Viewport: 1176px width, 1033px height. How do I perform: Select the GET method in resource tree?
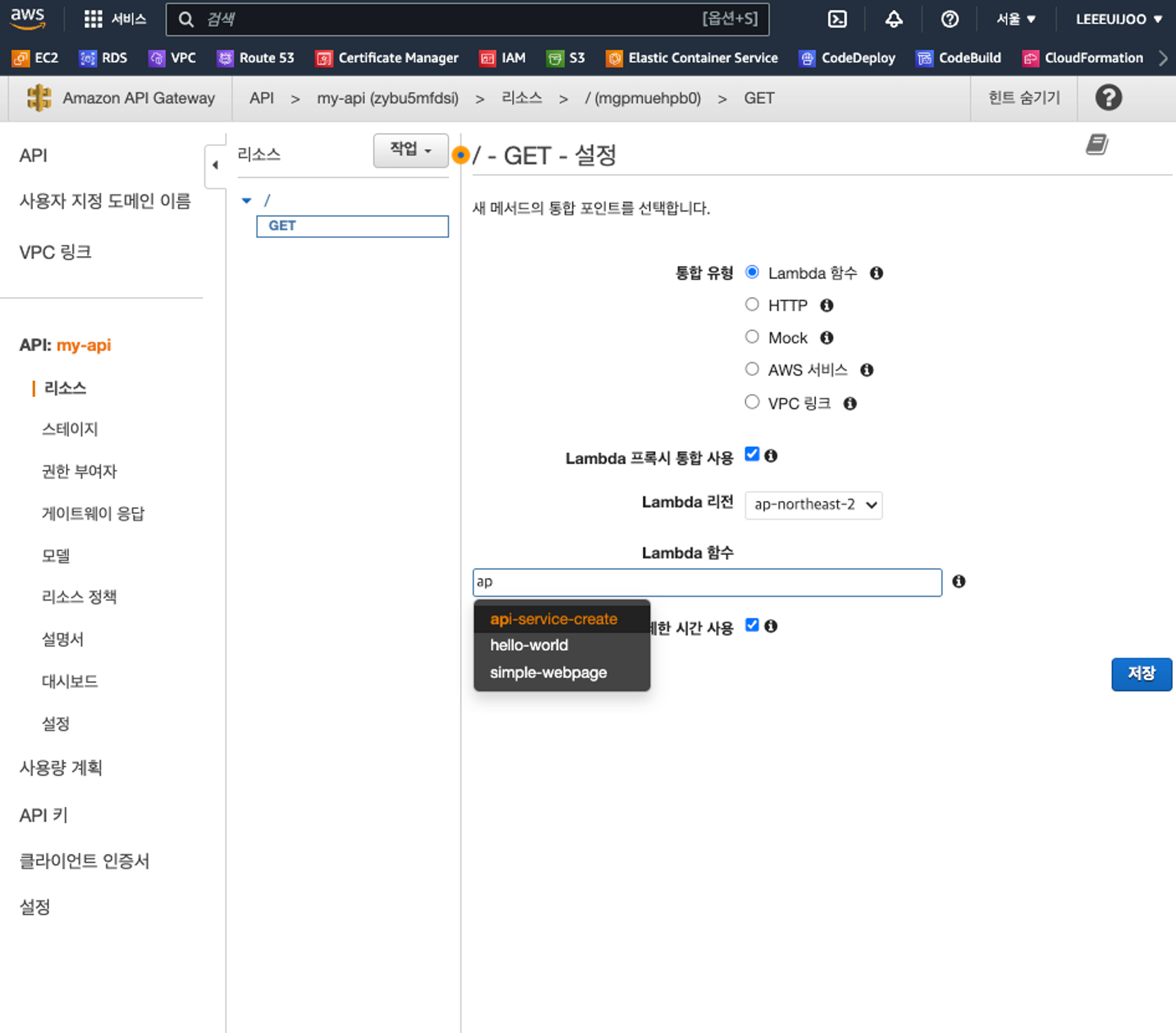point(352,226)
